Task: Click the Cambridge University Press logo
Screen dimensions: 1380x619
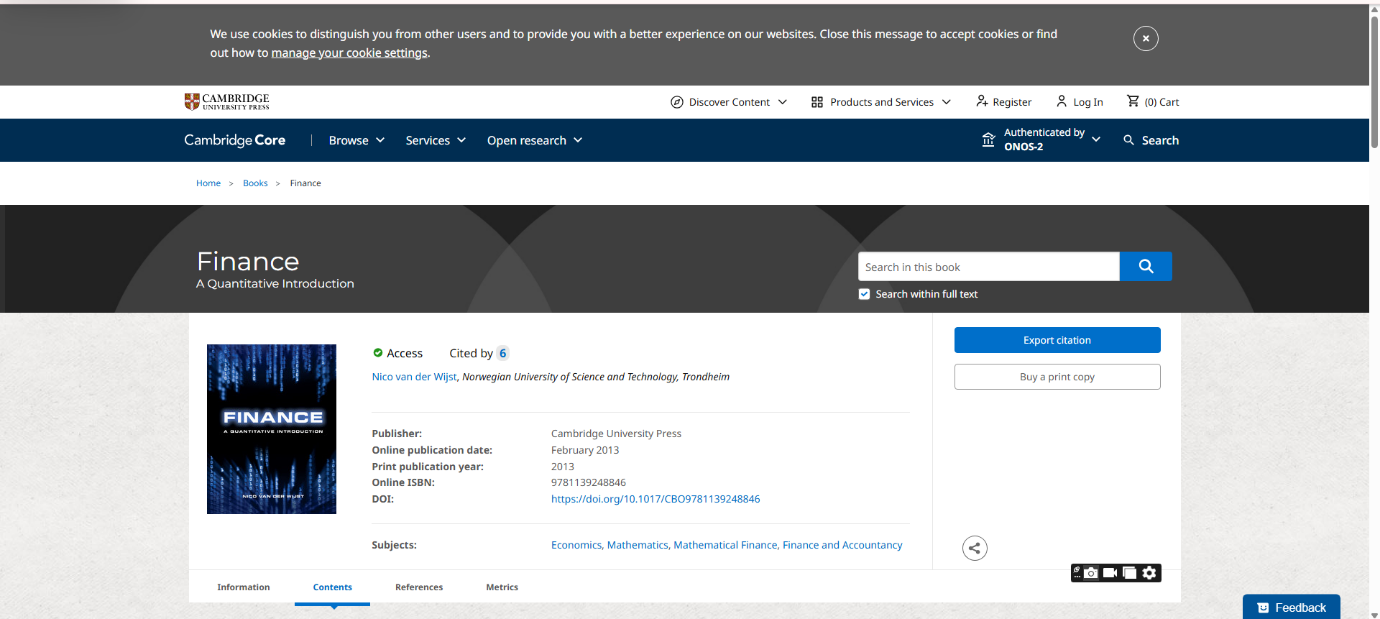Action: (x=227, y=102)
